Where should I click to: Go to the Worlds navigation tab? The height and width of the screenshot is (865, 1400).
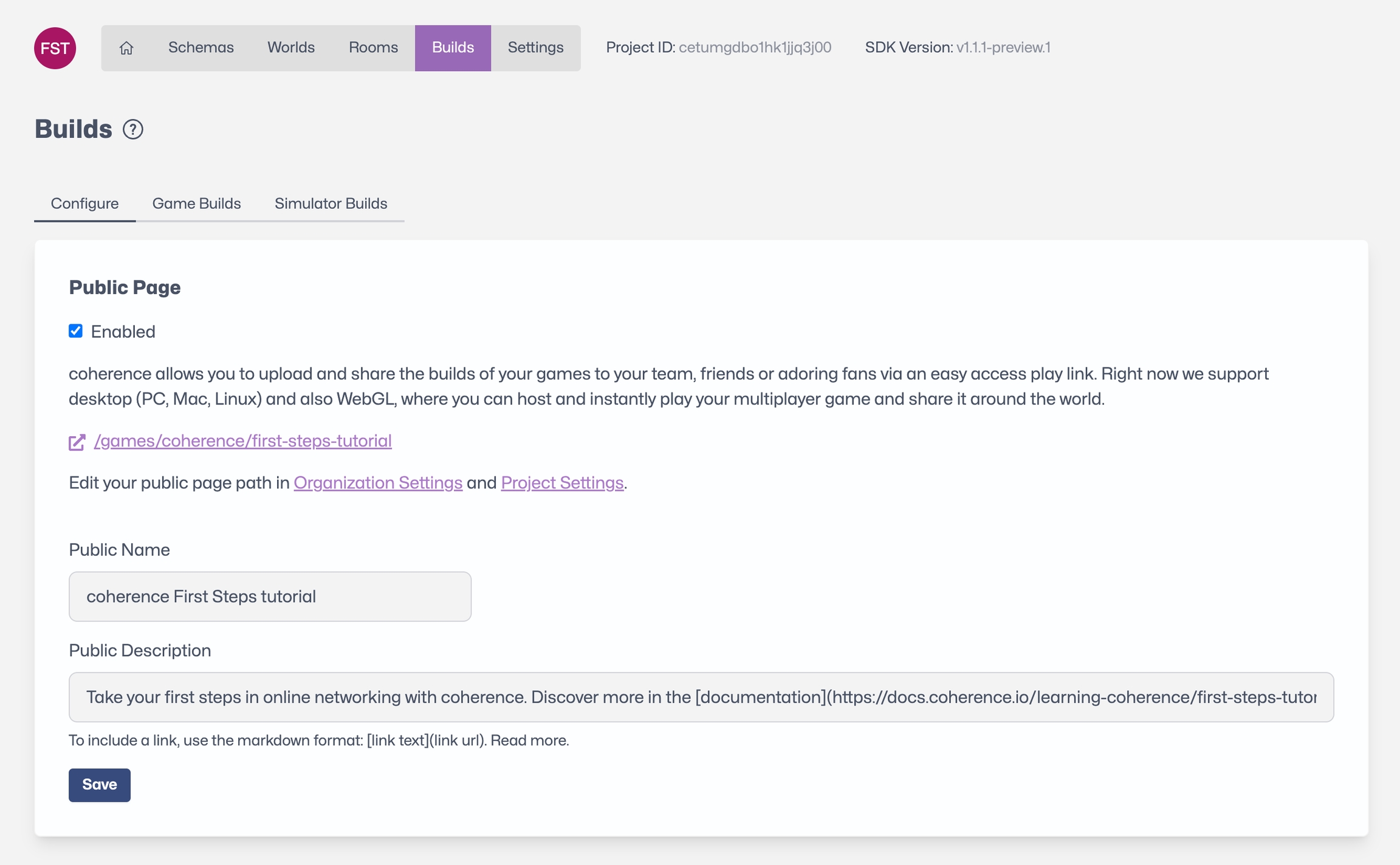pyautogui.click(x=290, y=48)
